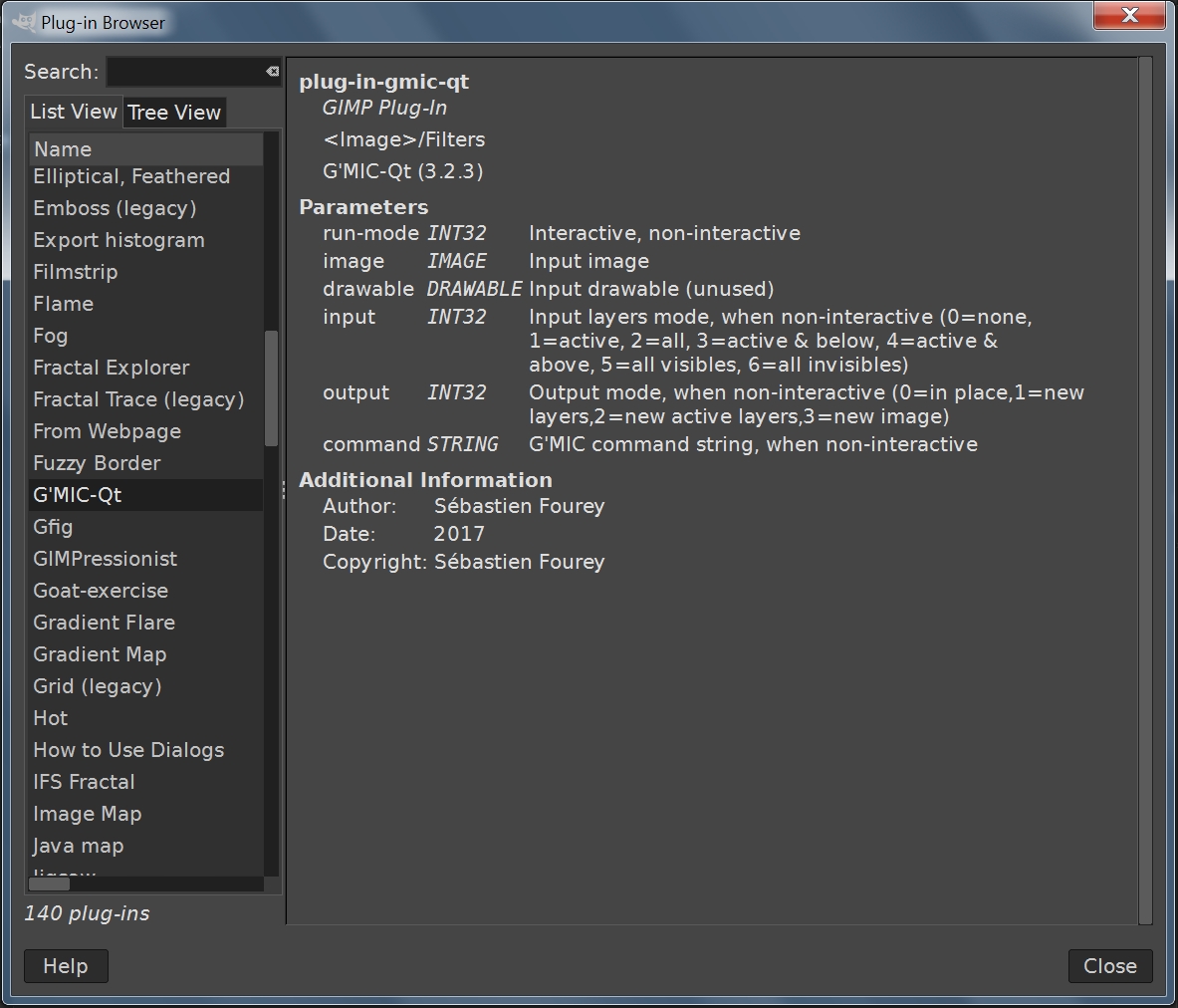Click the details pane vertical scrollbar

coord(1145,490)
